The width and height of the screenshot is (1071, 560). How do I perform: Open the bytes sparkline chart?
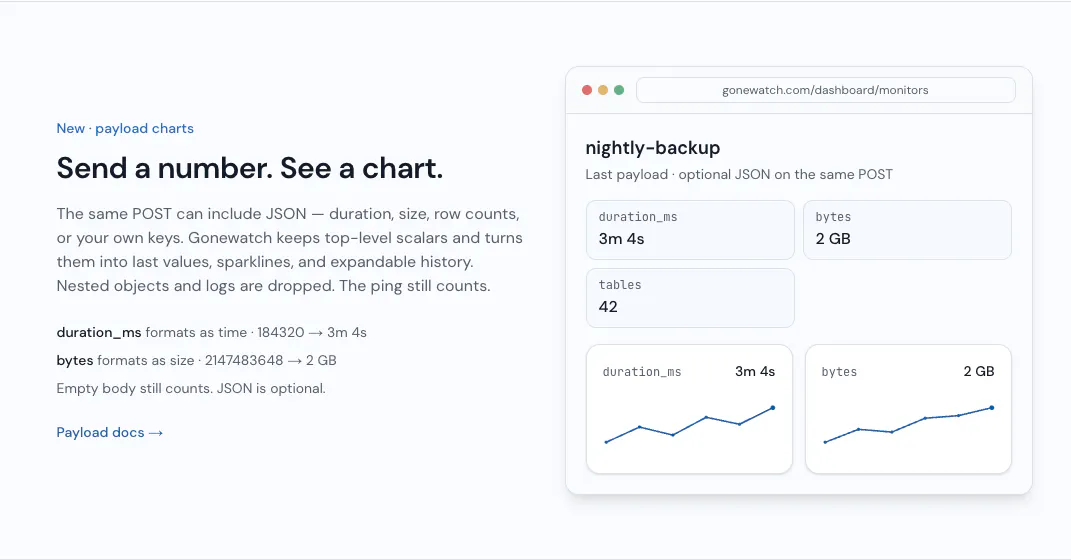pos(908,409)
